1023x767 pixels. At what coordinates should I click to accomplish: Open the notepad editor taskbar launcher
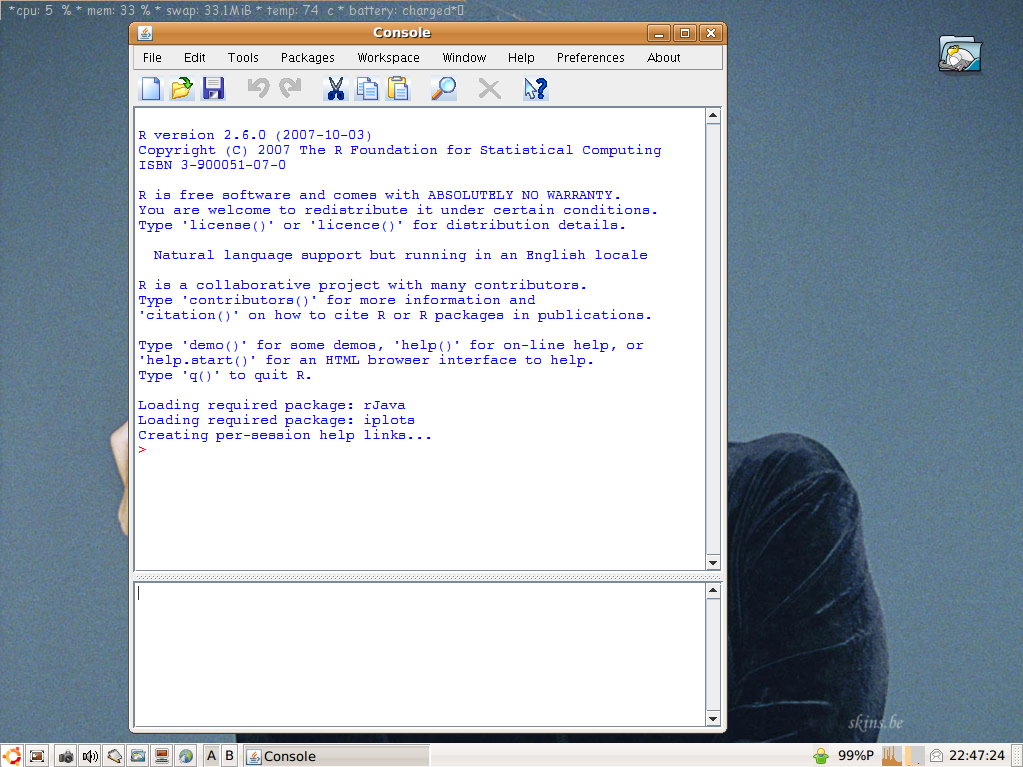[114, 756]
